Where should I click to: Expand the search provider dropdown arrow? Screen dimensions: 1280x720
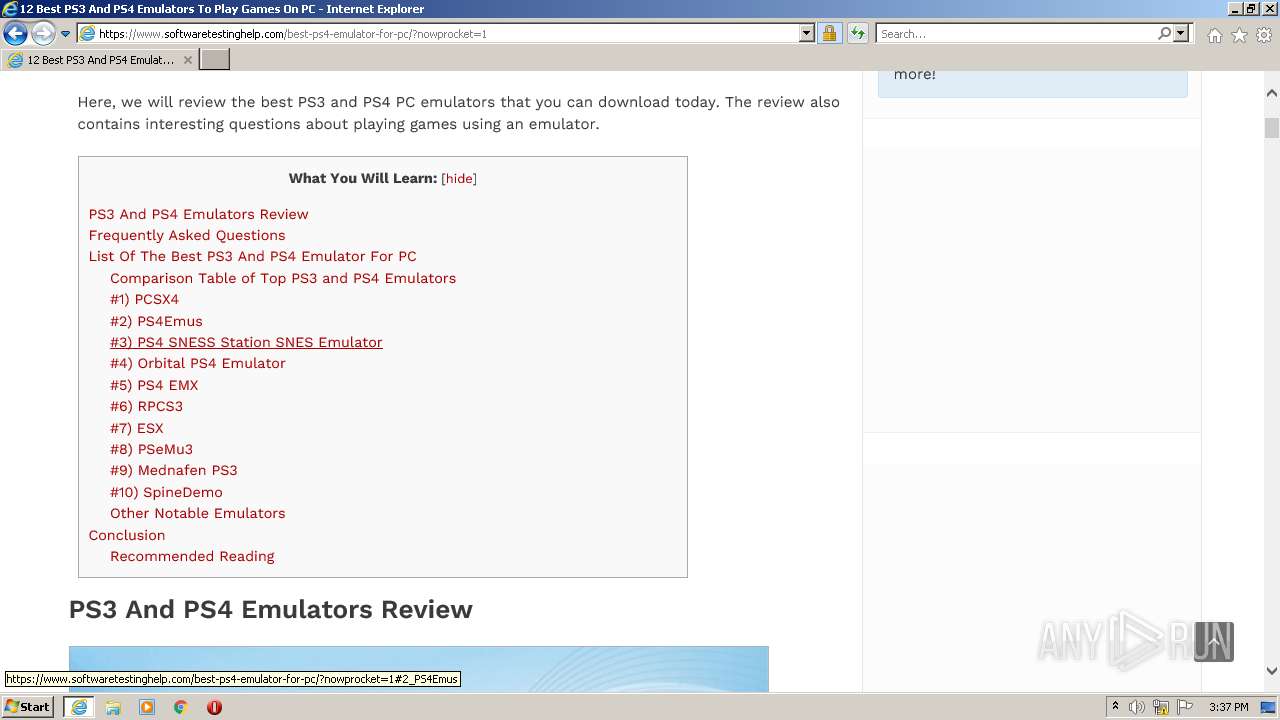coord(1181,33)
